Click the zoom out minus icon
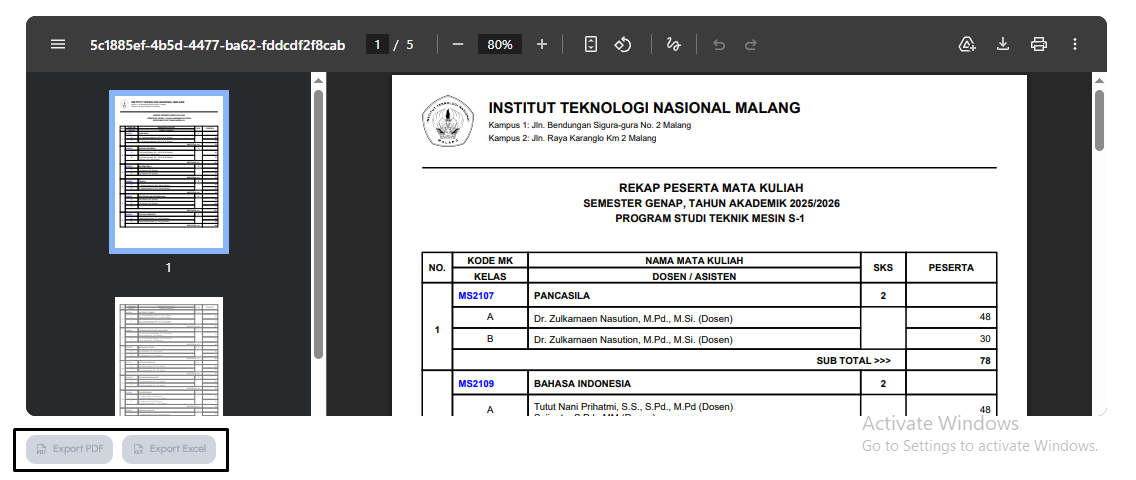Screen dimensions: 1136x480 click(x=458, y=44)
